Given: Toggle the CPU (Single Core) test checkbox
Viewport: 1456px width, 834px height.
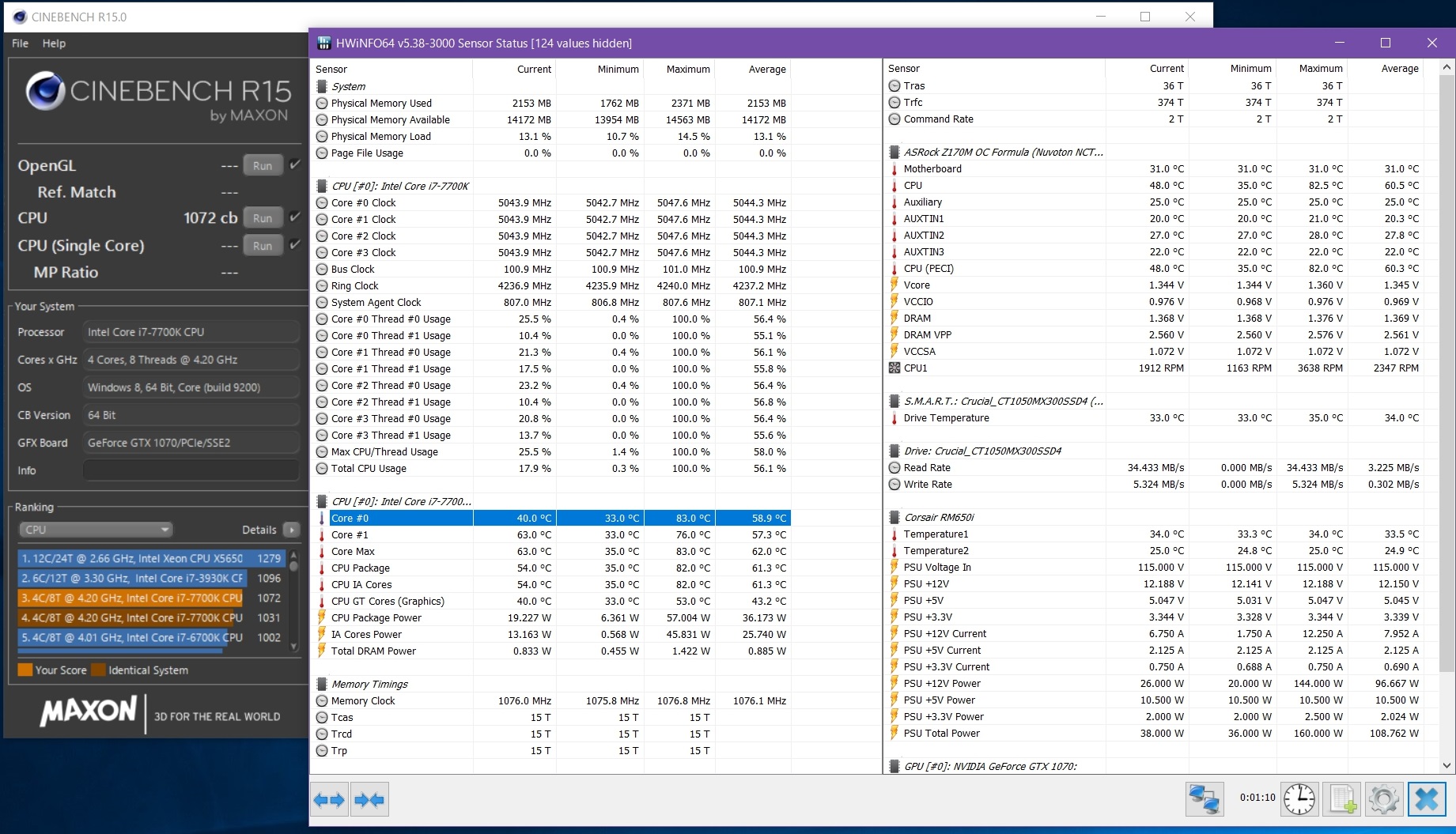Looking at the screenshot, I should click(295, 244).
